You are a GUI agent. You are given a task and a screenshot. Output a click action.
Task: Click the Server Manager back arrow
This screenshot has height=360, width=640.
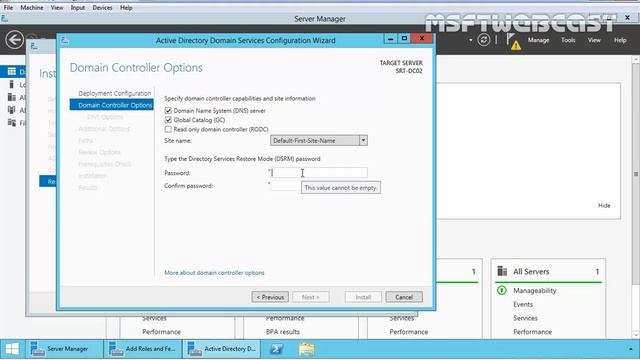15,40
